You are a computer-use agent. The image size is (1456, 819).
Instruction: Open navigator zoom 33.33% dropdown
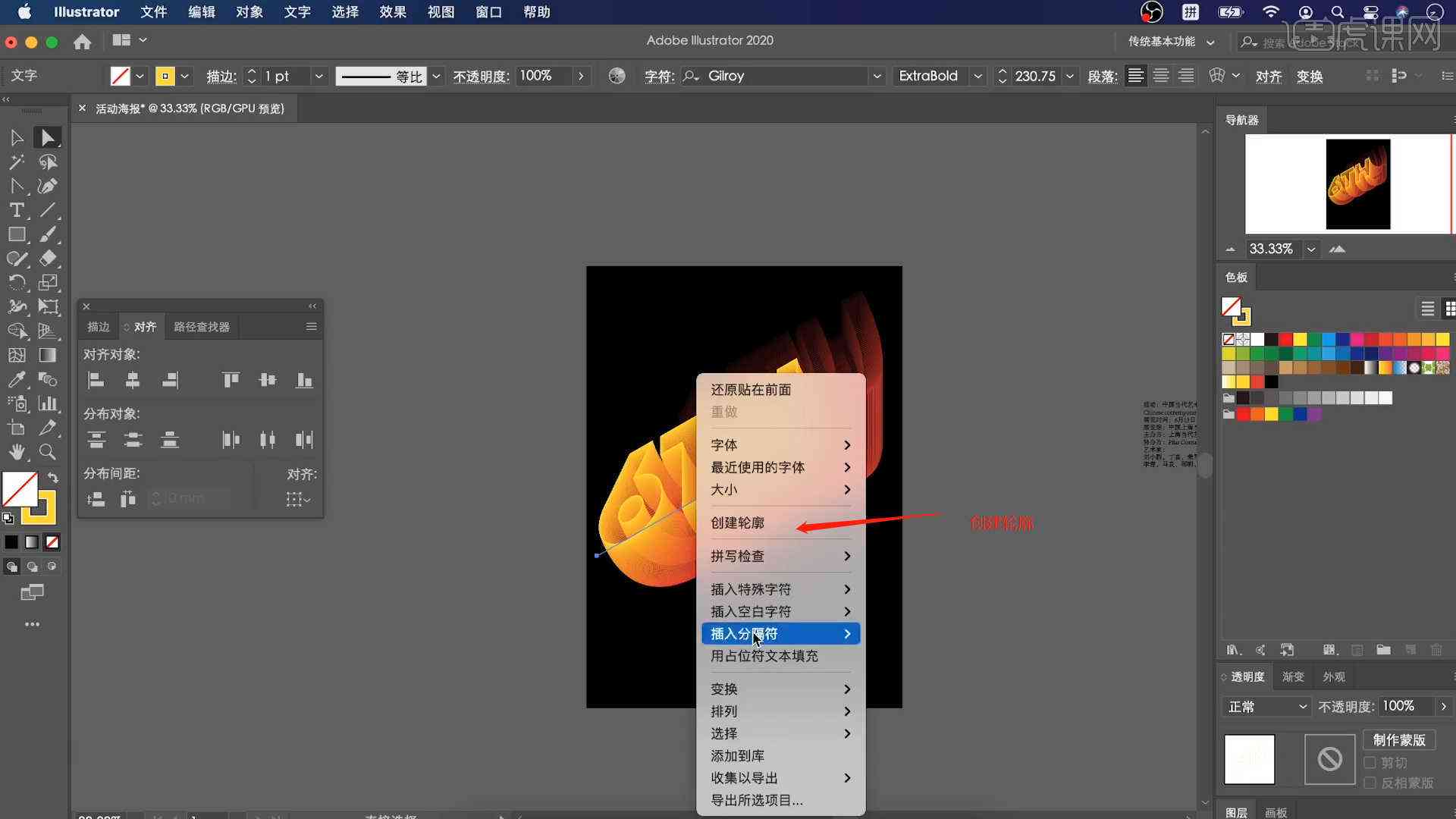click(1311, 249)
